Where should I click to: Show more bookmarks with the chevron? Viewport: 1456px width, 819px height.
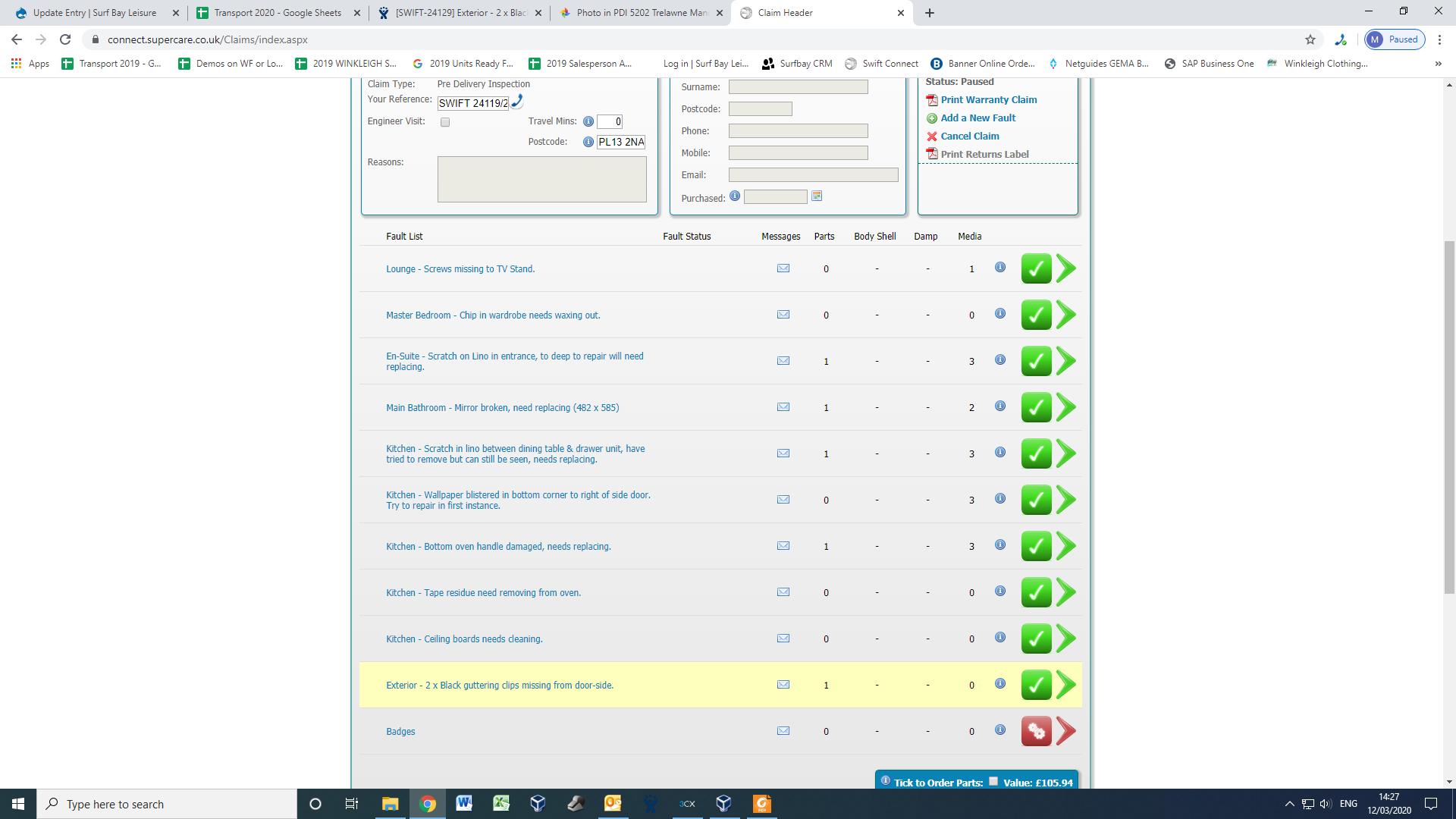1438,64
